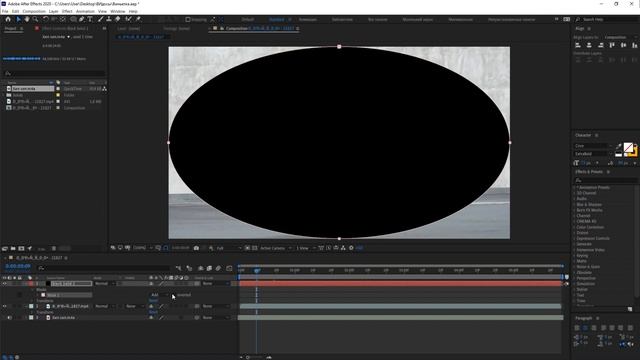Screen dimensions: 640x360
Task: Take a snapshot with camera icon
Action: pyautogui.click(x=196, y=248)
